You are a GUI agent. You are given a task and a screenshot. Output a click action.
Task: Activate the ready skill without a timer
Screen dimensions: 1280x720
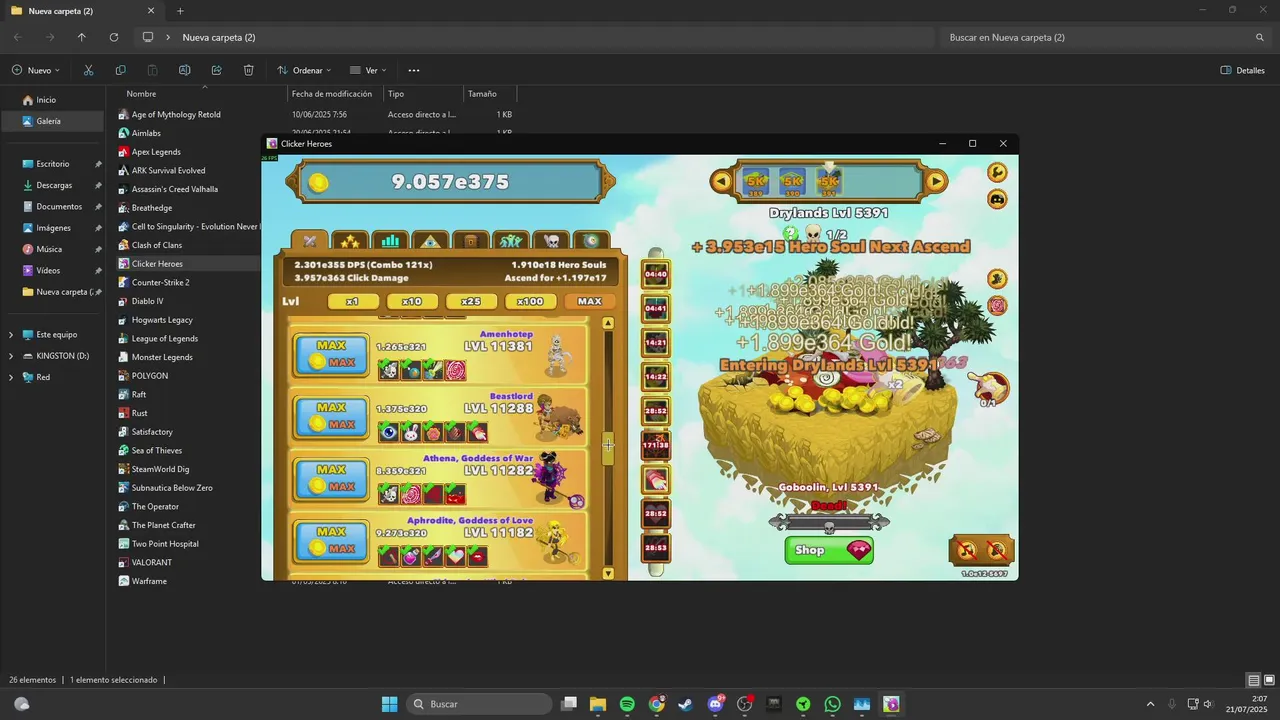pyautogui.click(x=656, y=480)
